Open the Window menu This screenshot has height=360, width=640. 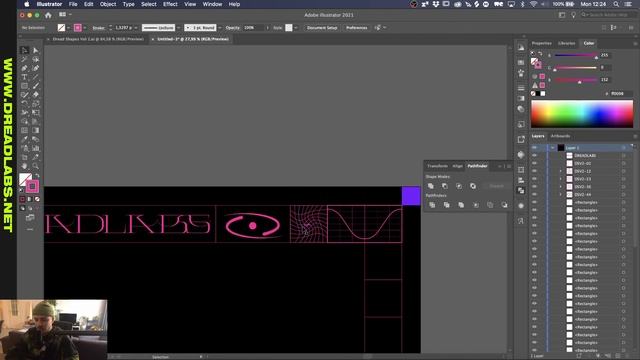(212, 4)
